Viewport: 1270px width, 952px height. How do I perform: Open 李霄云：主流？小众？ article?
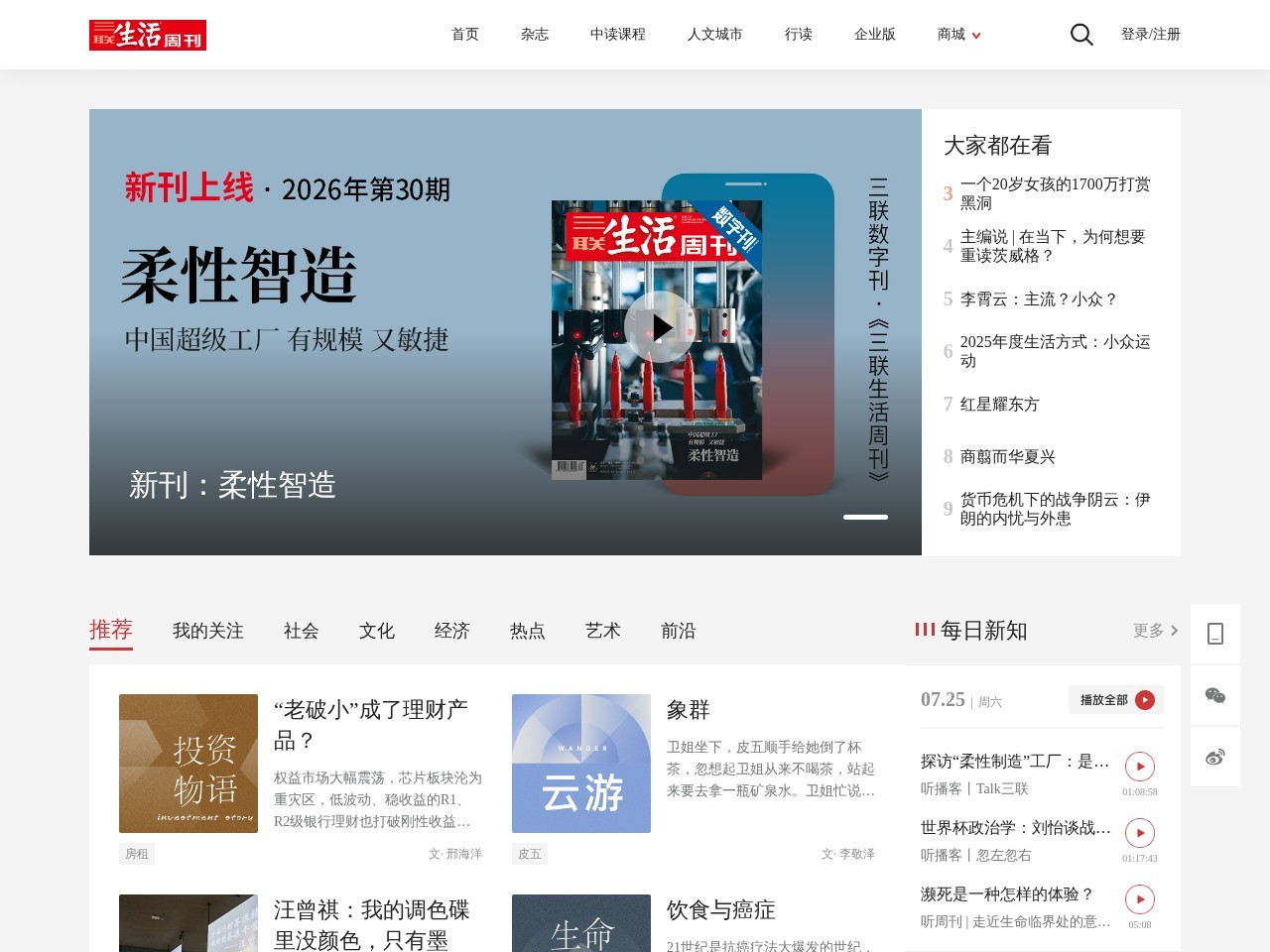click(x=1039, y=298)
